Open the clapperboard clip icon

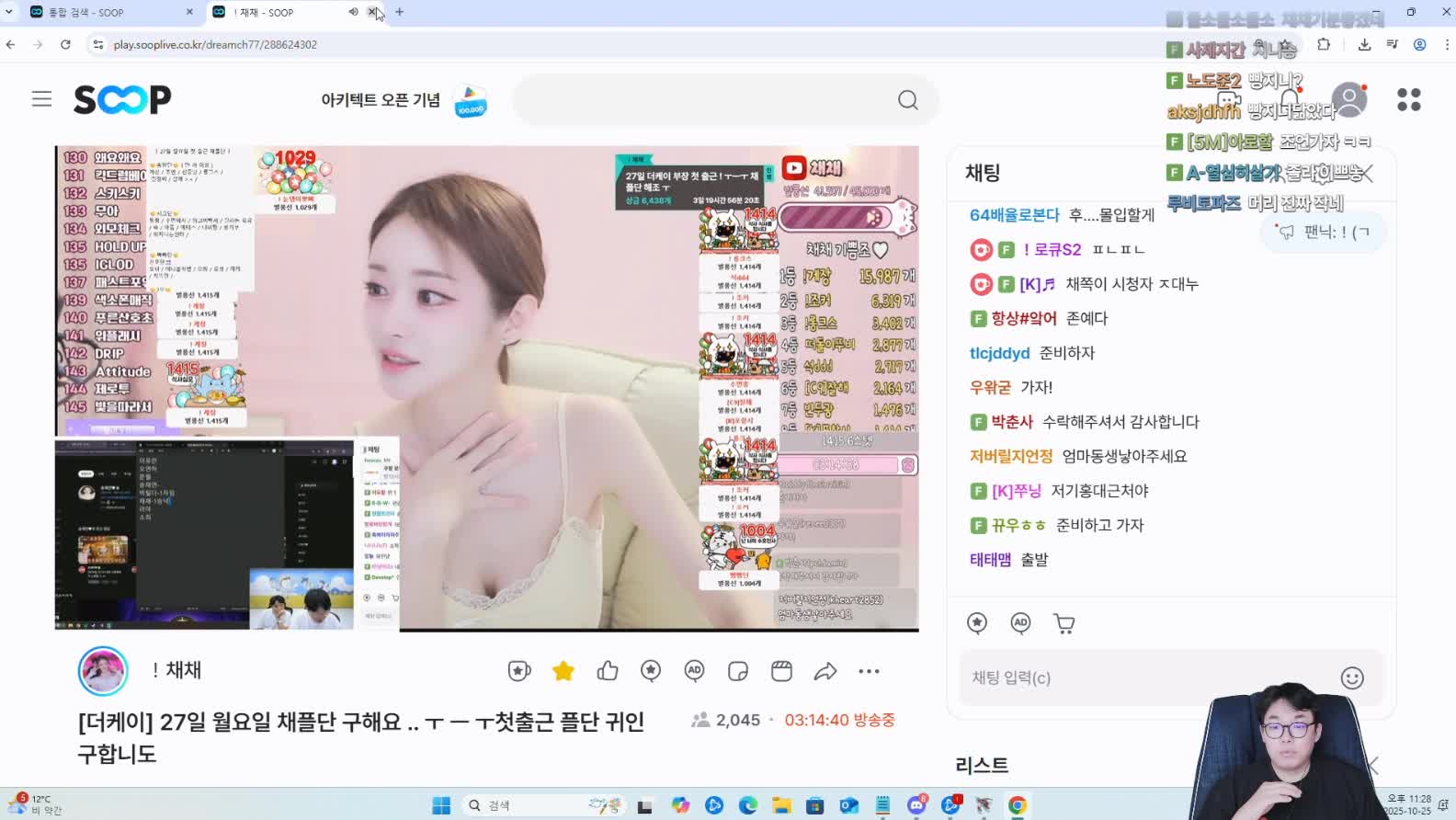[x=781, y=672]
